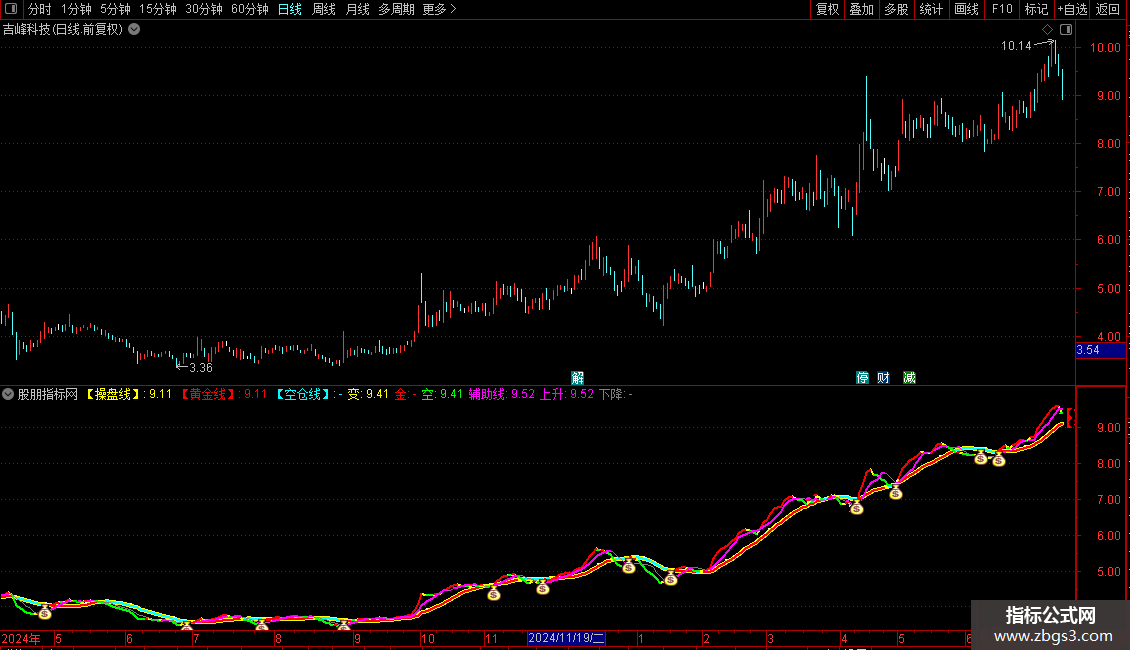
Task: Open the 多周期 multi-period view
Action: pos(396,9)
